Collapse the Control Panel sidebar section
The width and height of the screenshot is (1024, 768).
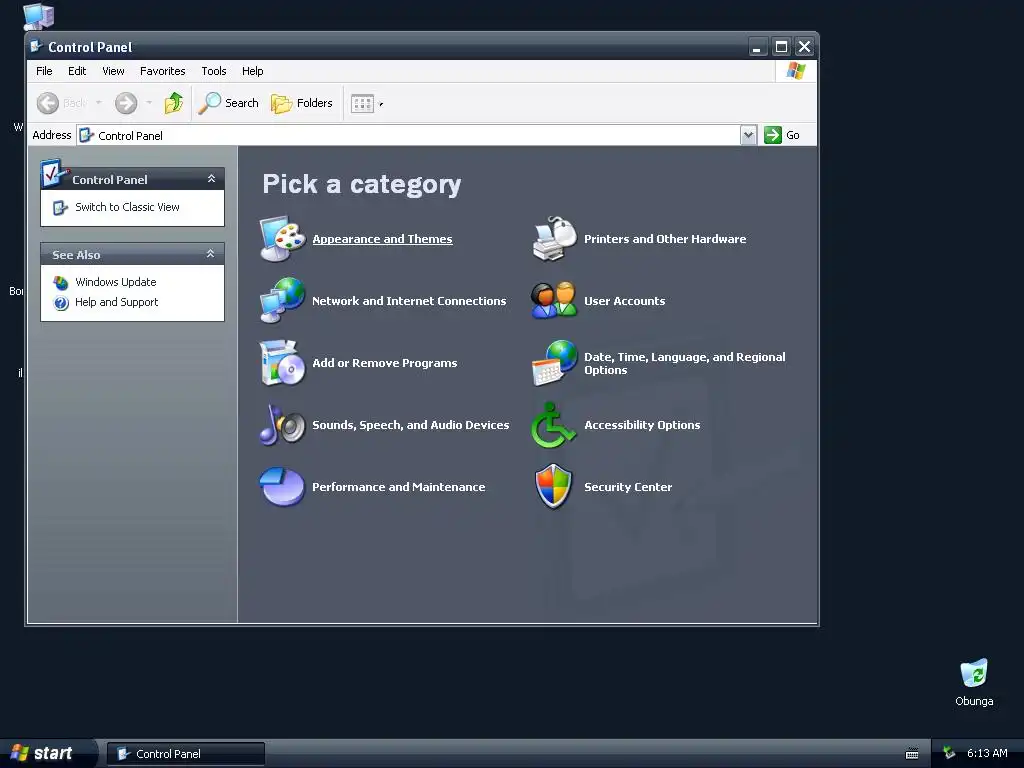211,179
